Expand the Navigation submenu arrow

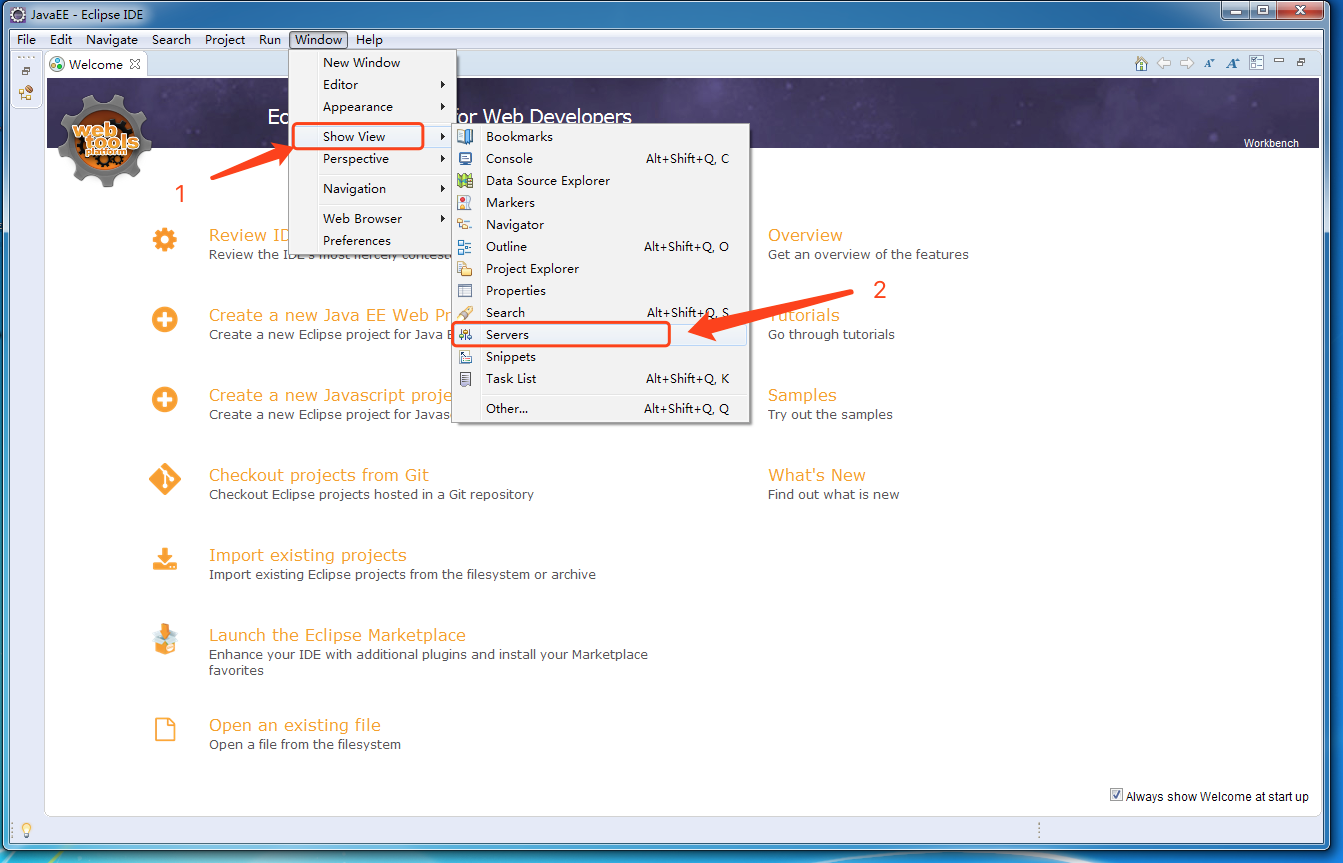click(x=443, y=189)
